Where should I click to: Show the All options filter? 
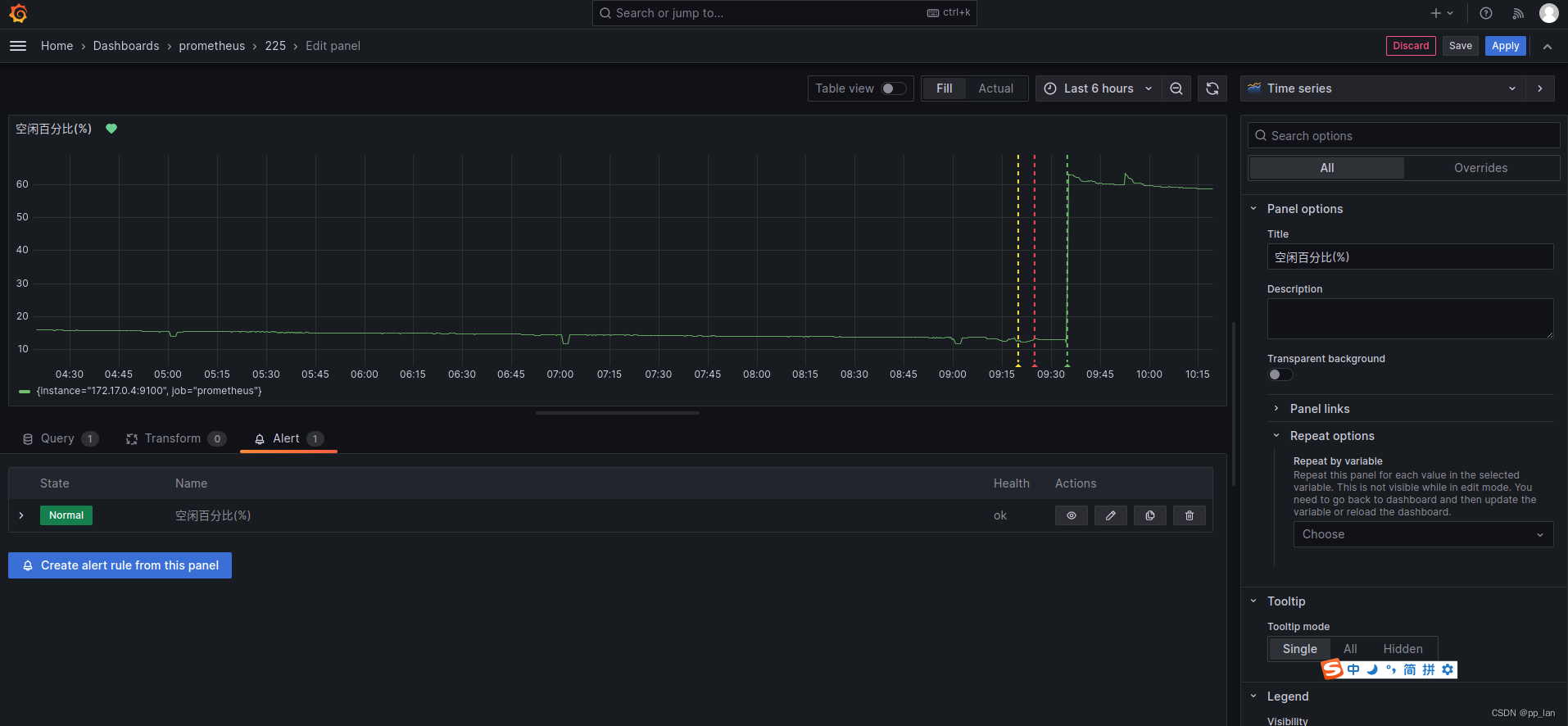coord(1327,168)
